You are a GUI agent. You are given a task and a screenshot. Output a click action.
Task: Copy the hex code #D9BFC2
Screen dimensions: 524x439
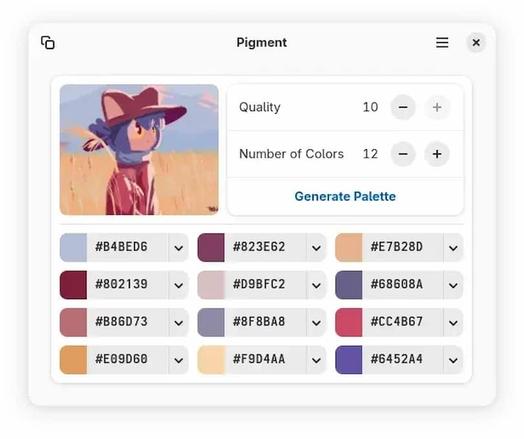coord(259,284)
